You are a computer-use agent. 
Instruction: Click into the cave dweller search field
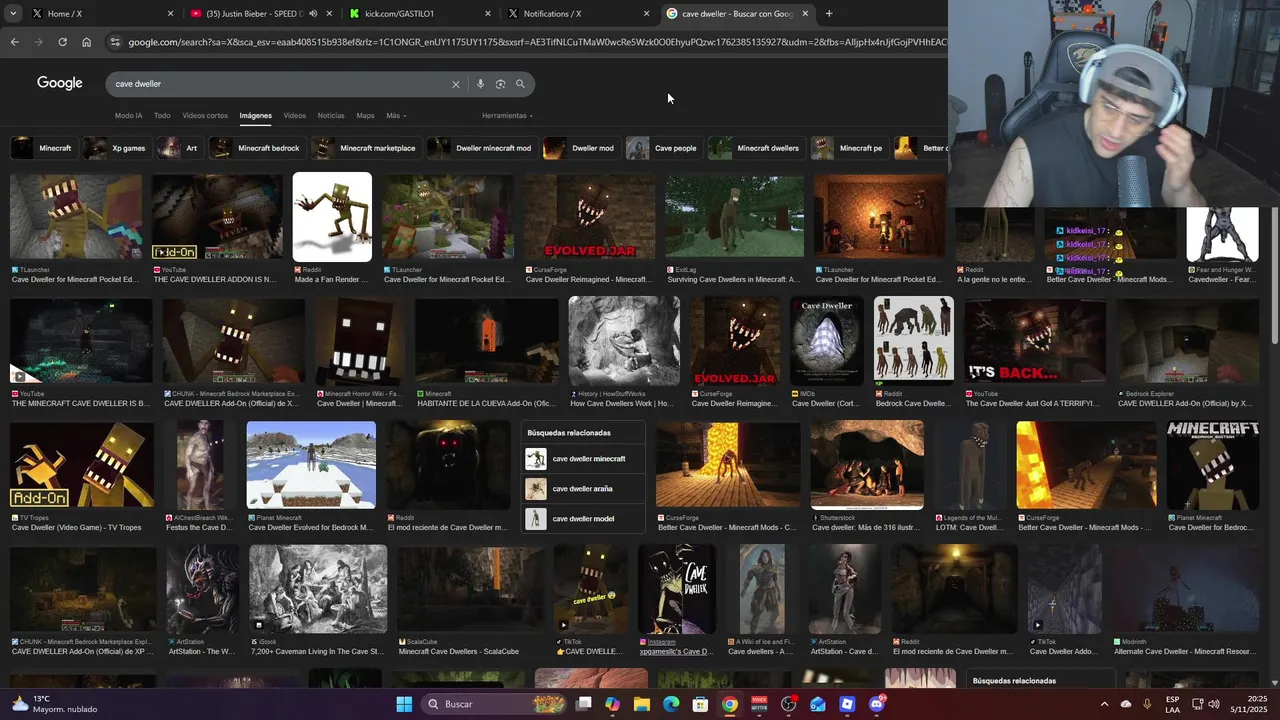tap(280, 84)
